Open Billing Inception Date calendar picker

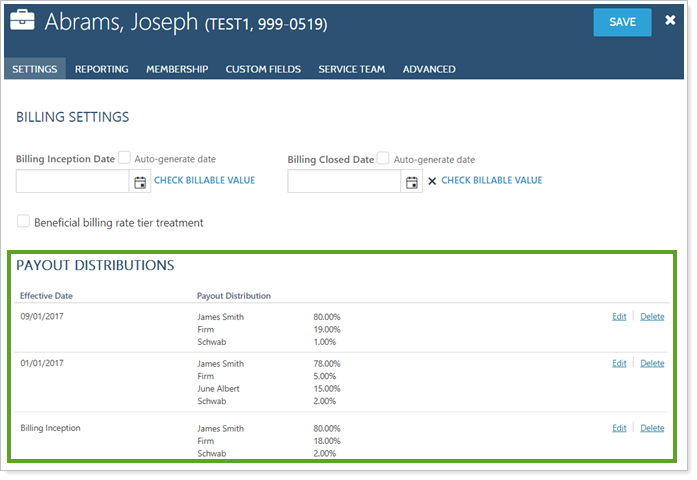(x=140, y=181)
